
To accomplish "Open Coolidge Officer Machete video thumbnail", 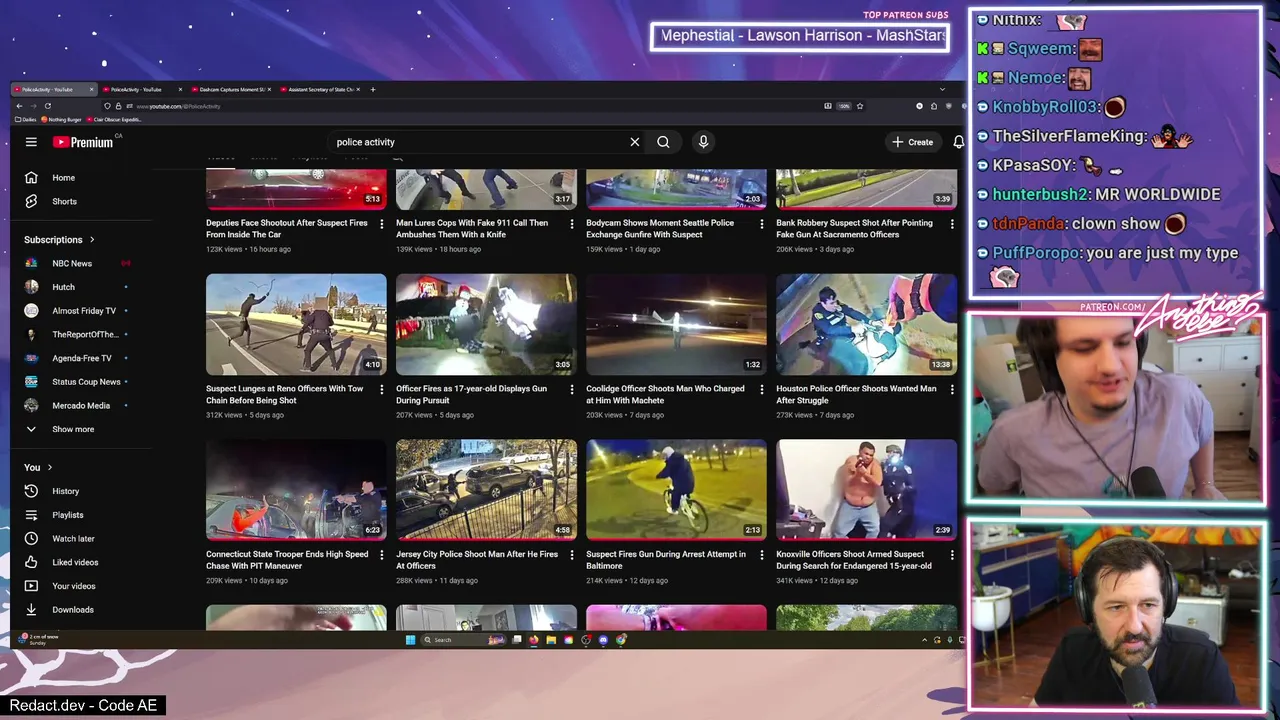I will click(x=676, y=324).
